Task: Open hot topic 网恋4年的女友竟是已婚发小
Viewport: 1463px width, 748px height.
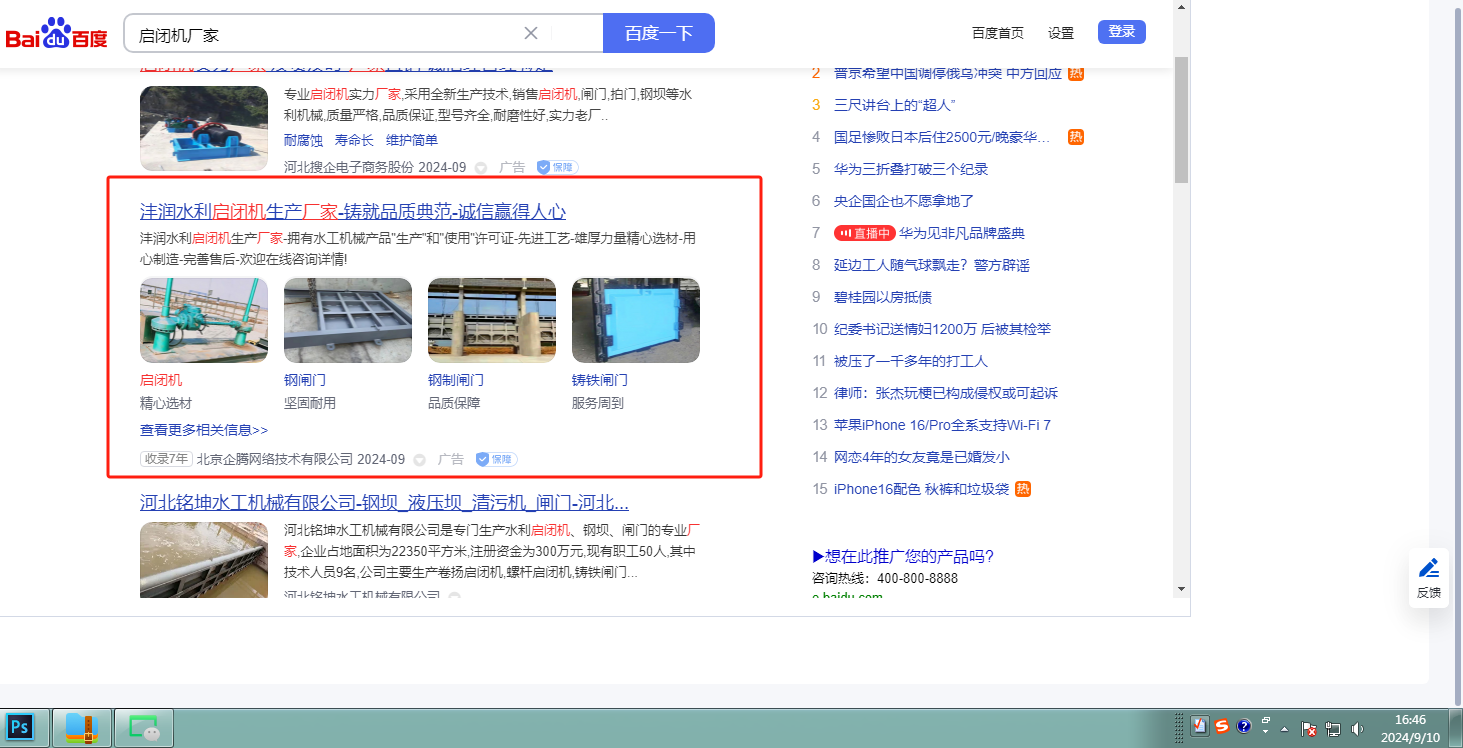Action: coord(922,457)
